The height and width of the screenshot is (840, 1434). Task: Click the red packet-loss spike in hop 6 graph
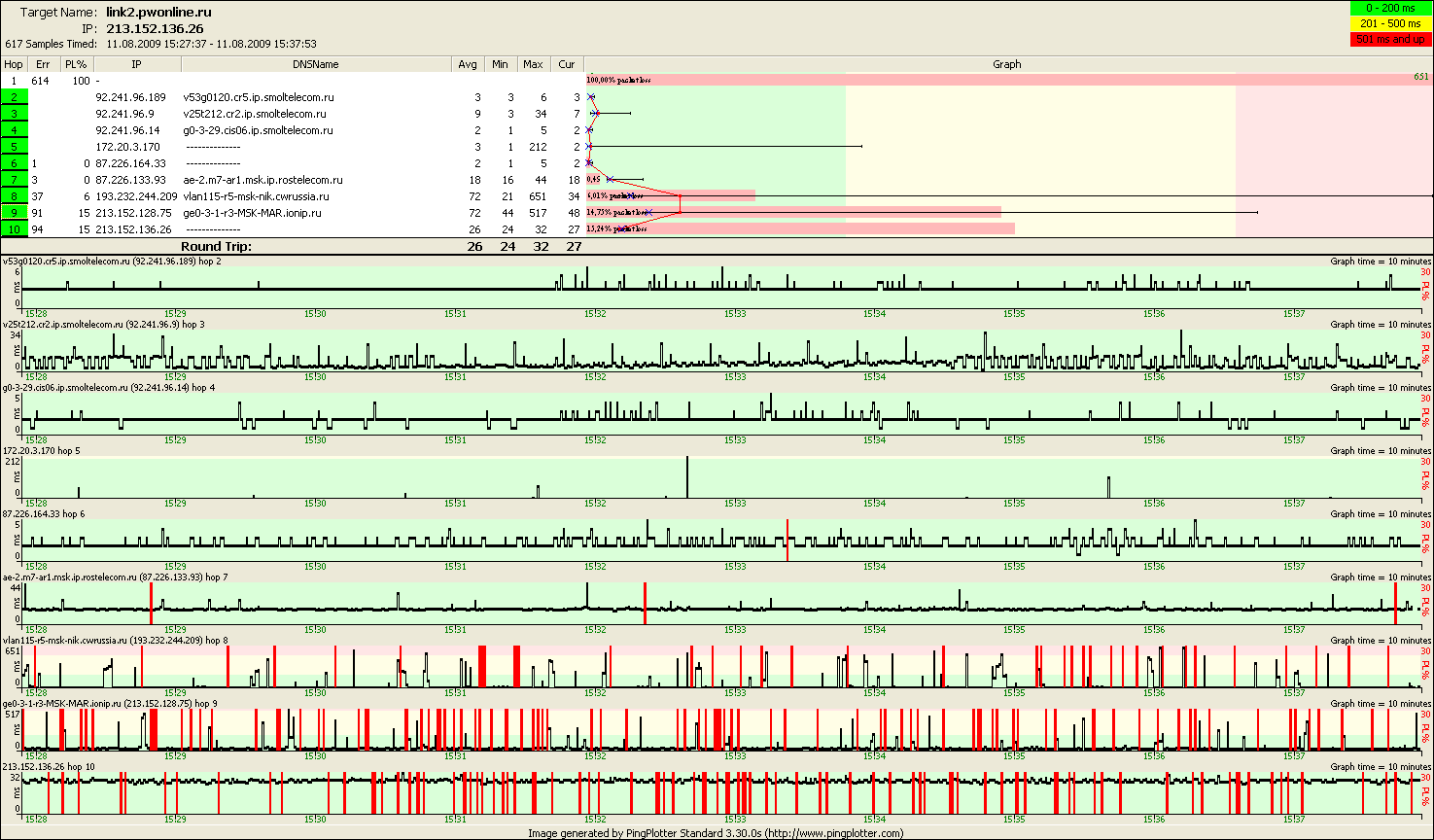click(787, 540)
